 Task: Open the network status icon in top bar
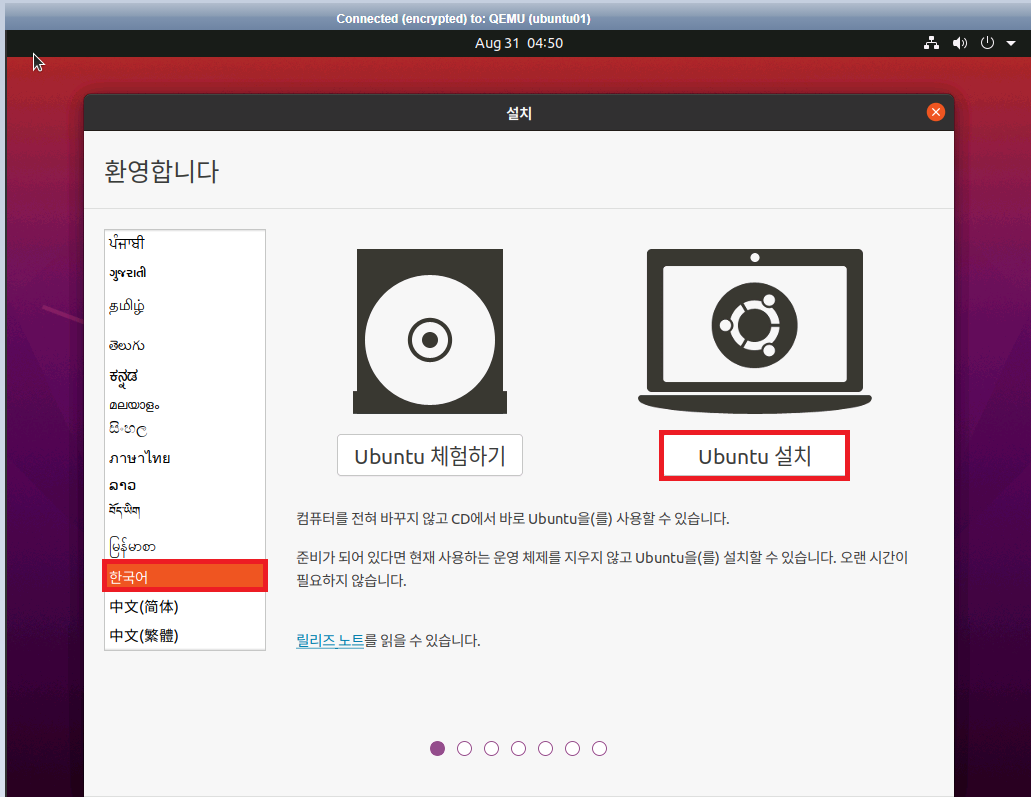[931, 43]
